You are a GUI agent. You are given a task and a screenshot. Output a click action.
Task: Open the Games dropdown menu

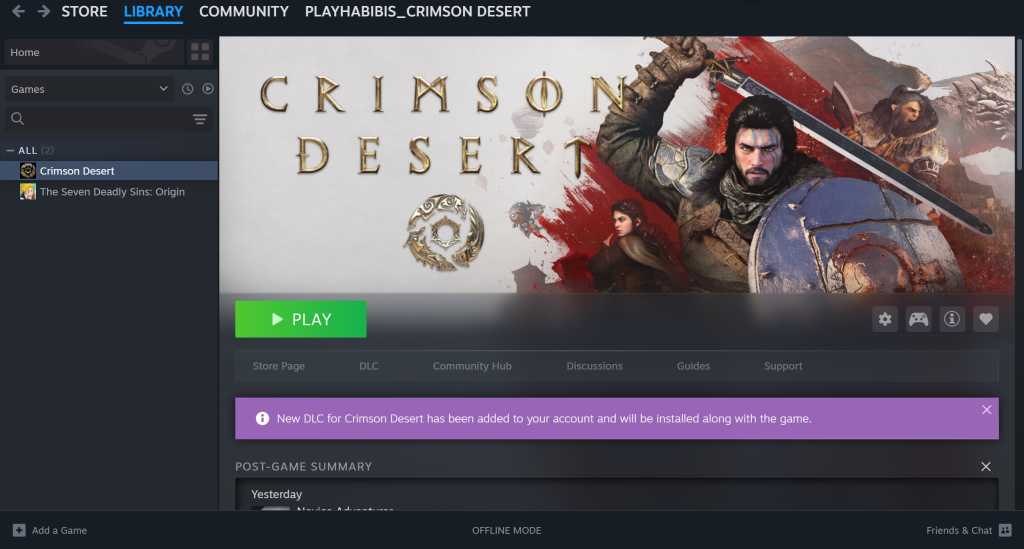coord(89,89)
